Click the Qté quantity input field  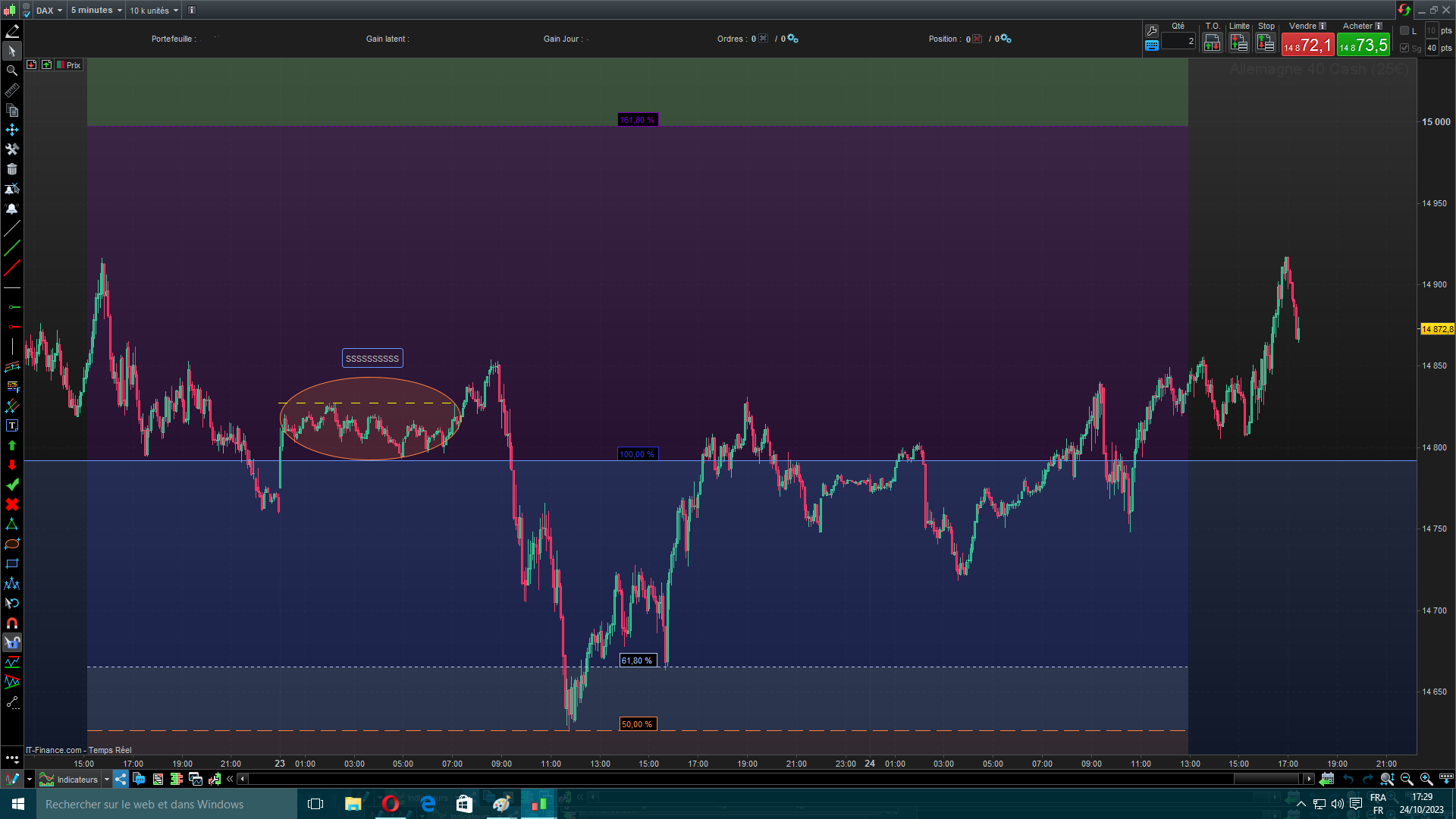pos(1178,42)
